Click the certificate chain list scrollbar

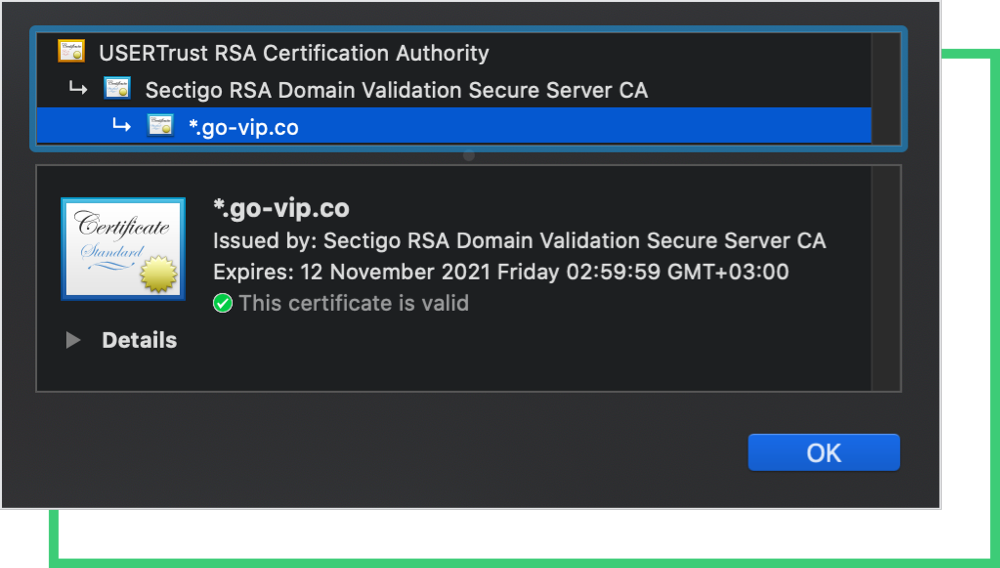(x=885, y=89)
